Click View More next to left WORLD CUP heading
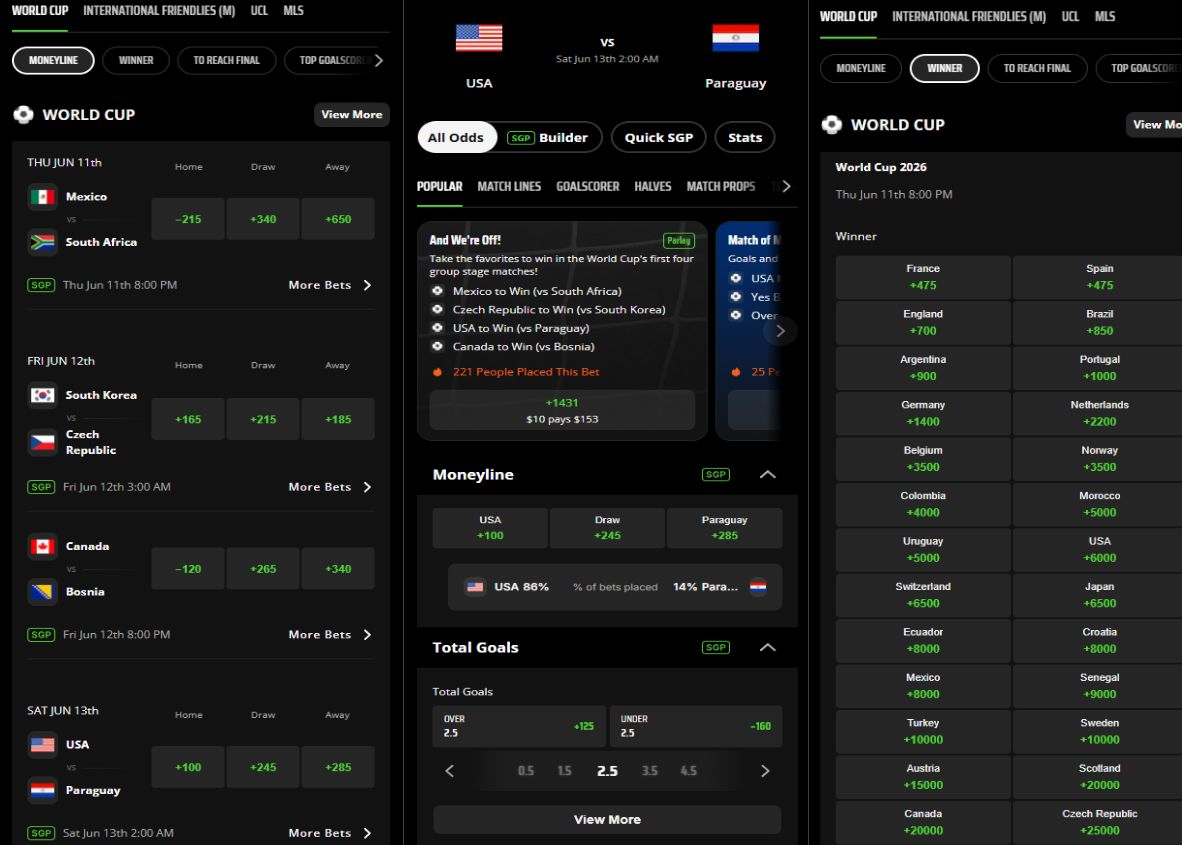The width and height of the screenshot is (1182, 845). click(x=351, y=115)
